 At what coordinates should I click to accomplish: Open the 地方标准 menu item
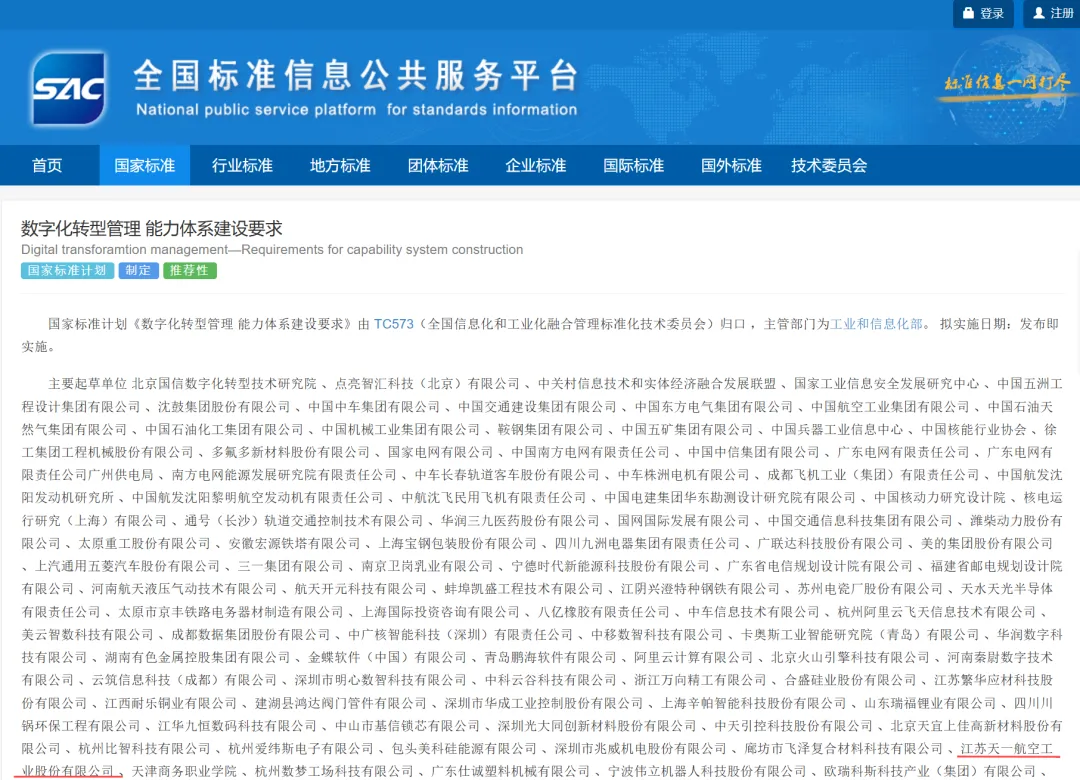pyautogui.click(x=340, y=165)
